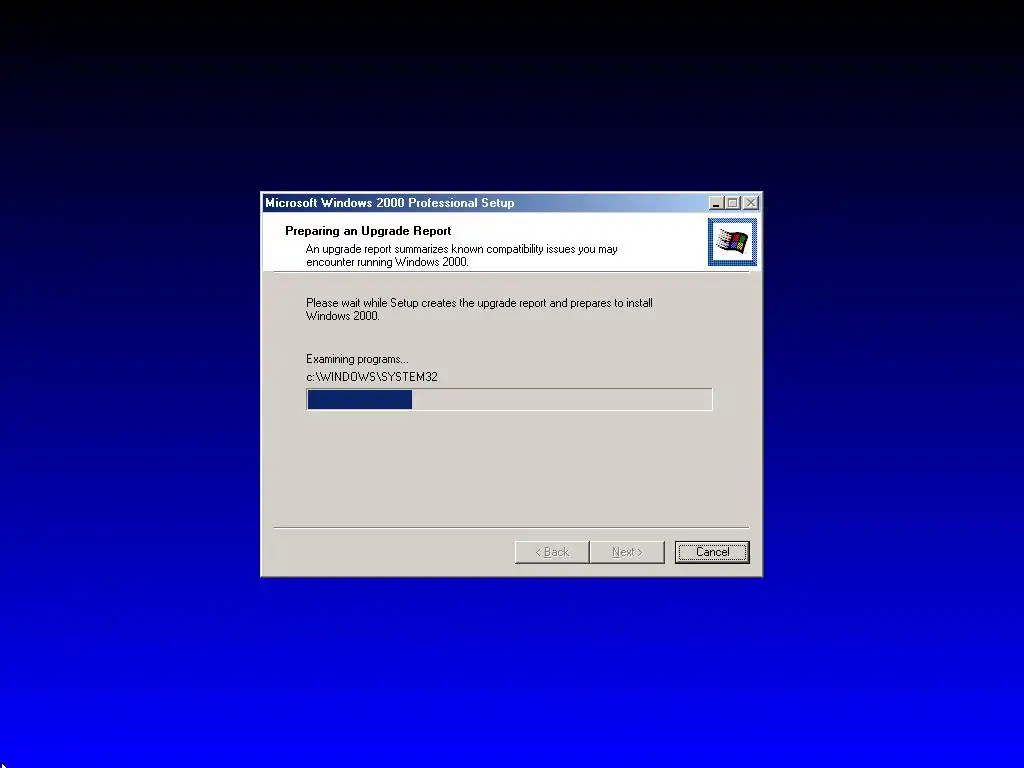Click the Cancel button

[x=712, y=552]
